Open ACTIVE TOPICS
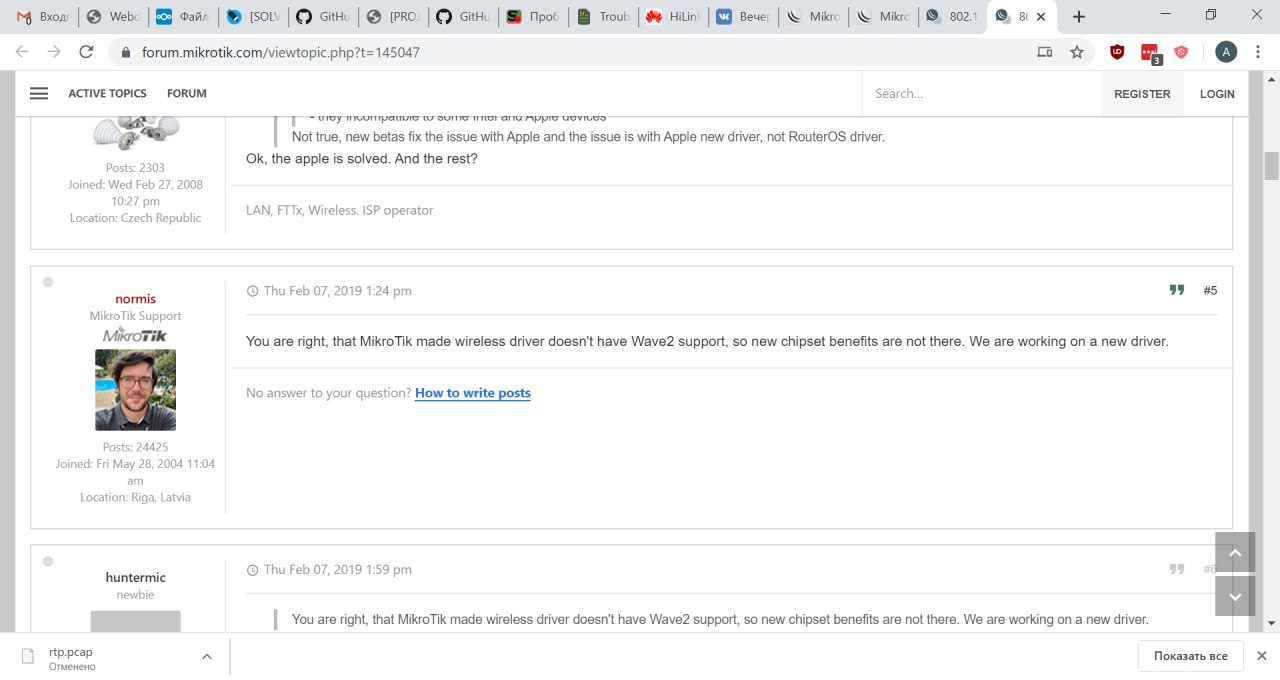The height and width of the screenshot is (680, 1280). (107, 93)
